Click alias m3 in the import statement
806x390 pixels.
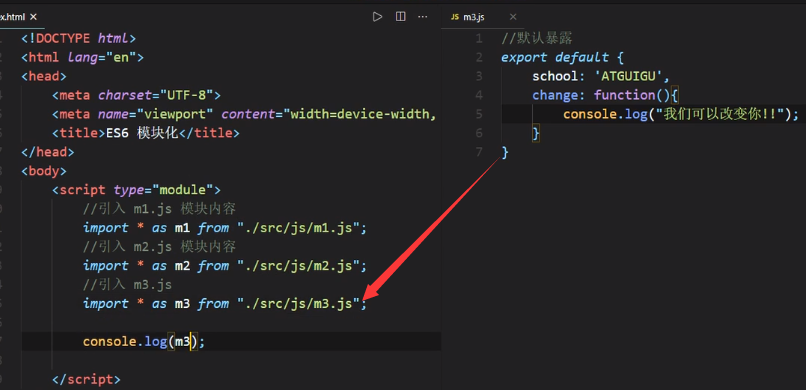(182, 304)
